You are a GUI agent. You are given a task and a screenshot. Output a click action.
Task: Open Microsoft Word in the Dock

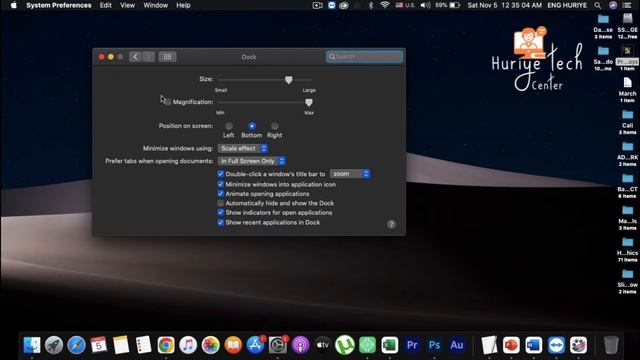[x=533, y=345]
